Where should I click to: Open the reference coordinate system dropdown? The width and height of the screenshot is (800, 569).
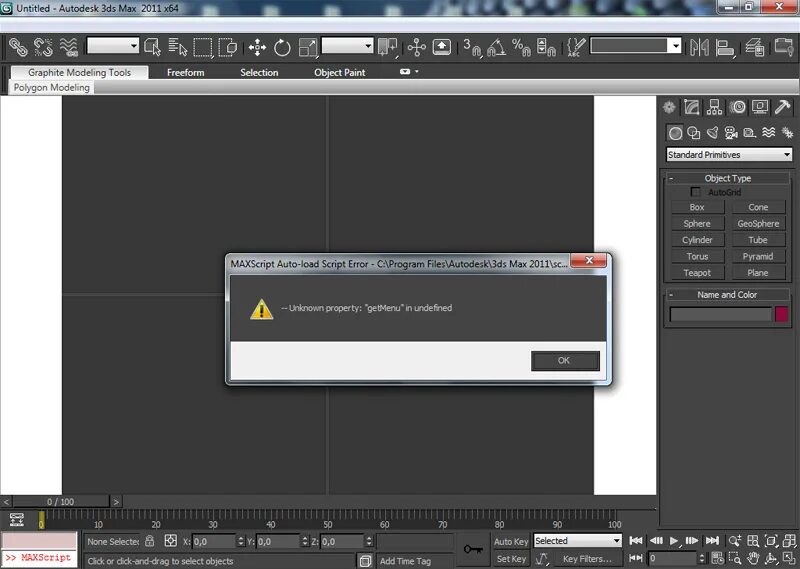[x=347, y=45]
